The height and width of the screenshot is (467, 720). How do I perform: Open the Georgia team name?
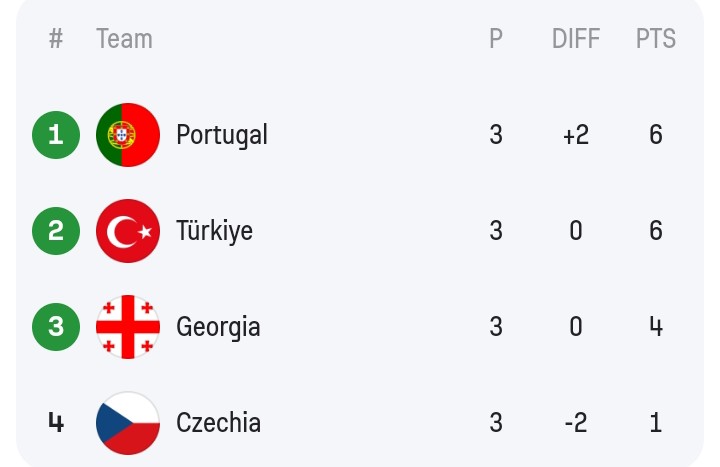[218, 327]
